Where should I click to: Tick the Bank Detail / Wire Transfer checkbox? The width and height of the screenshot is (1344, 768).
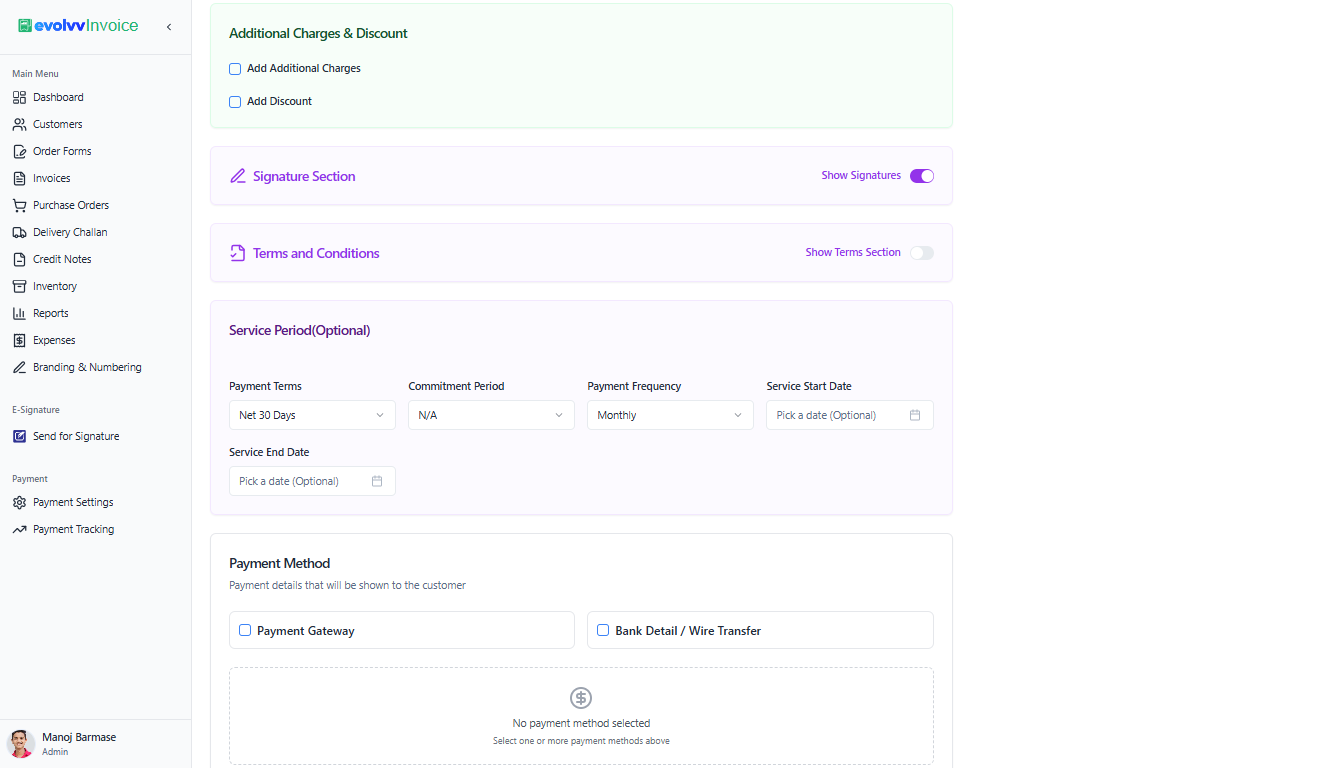(x=603, y=630)
